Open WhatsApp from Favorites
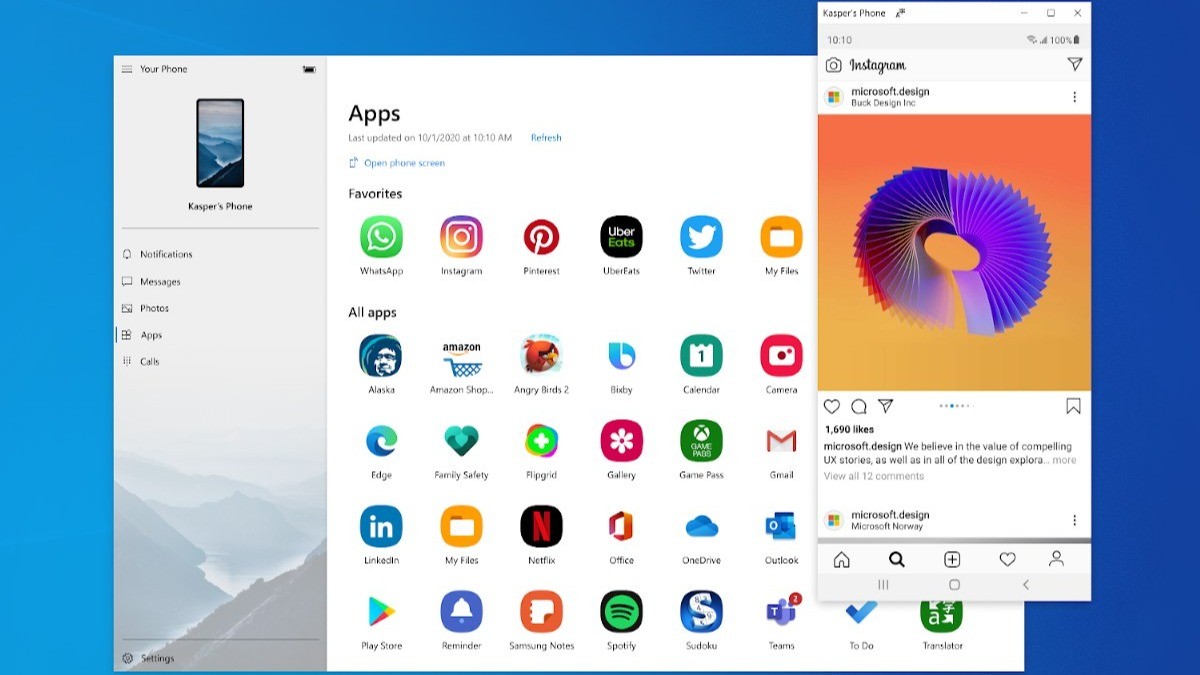The width and height of the screenshot is (1200, 675). click(x=381, y=237)
